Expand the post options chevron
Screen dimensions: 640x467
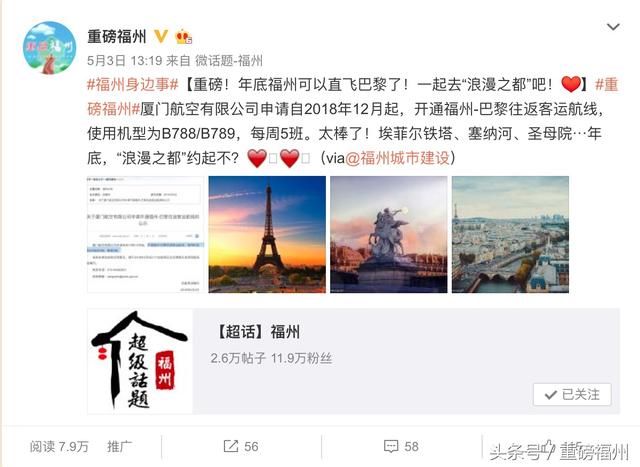(x=613, y=27)
